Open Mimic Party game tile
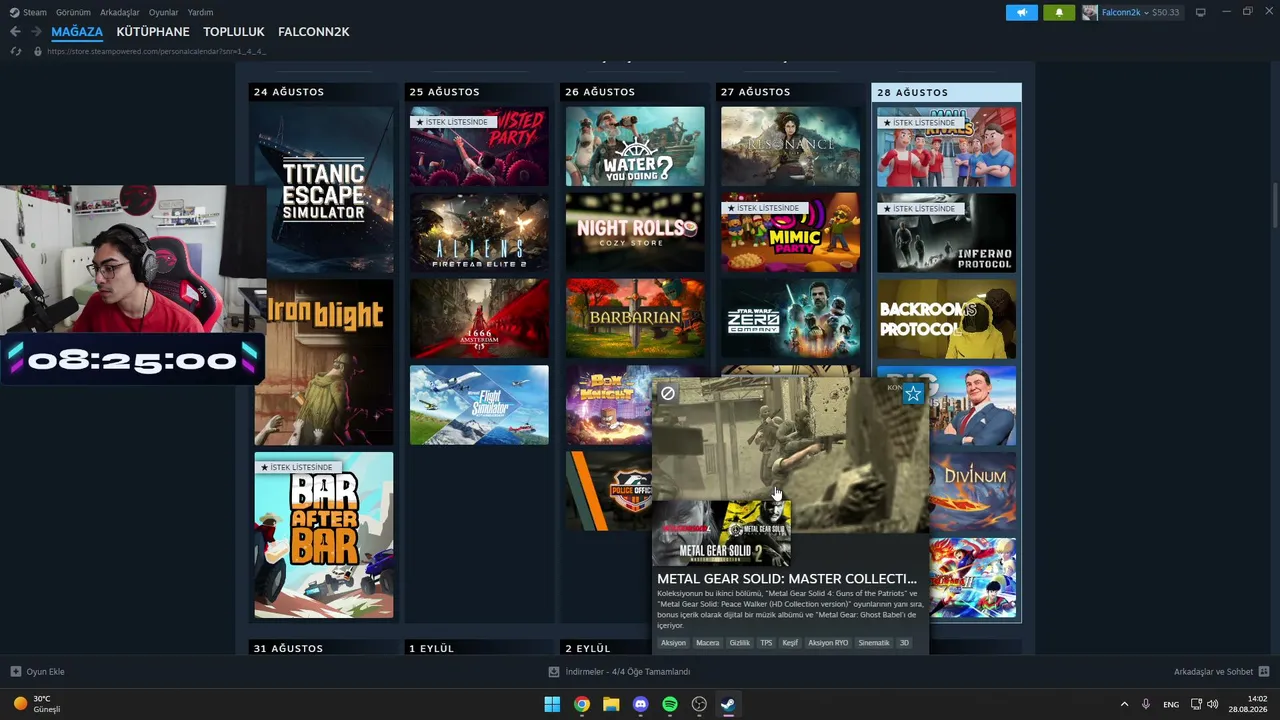Image resolution: width=1280 pixels, height=720 pixels. [x=790, y=232]
